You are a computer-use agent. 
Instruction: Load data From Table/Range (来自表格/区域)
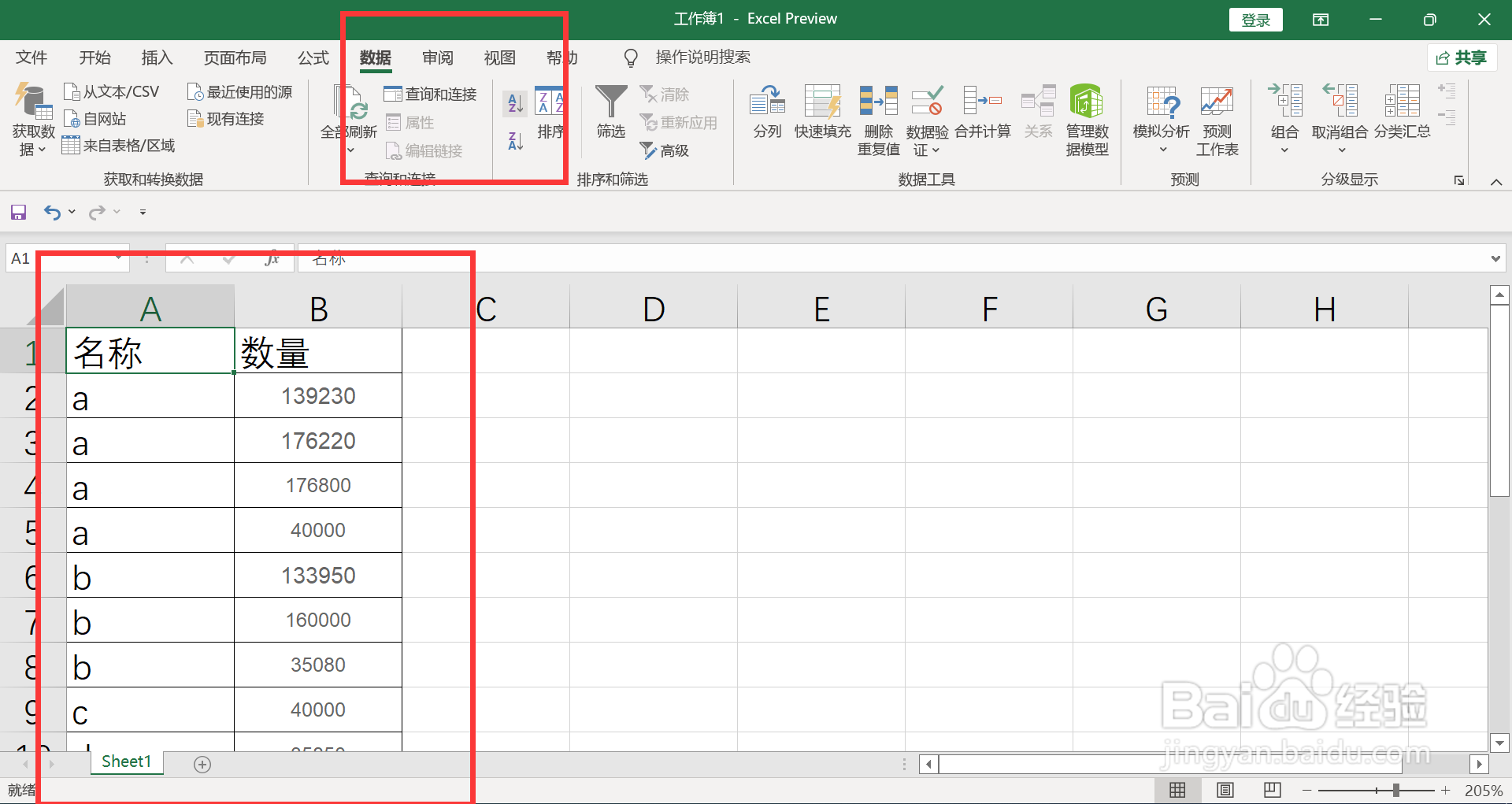(118, 146)
